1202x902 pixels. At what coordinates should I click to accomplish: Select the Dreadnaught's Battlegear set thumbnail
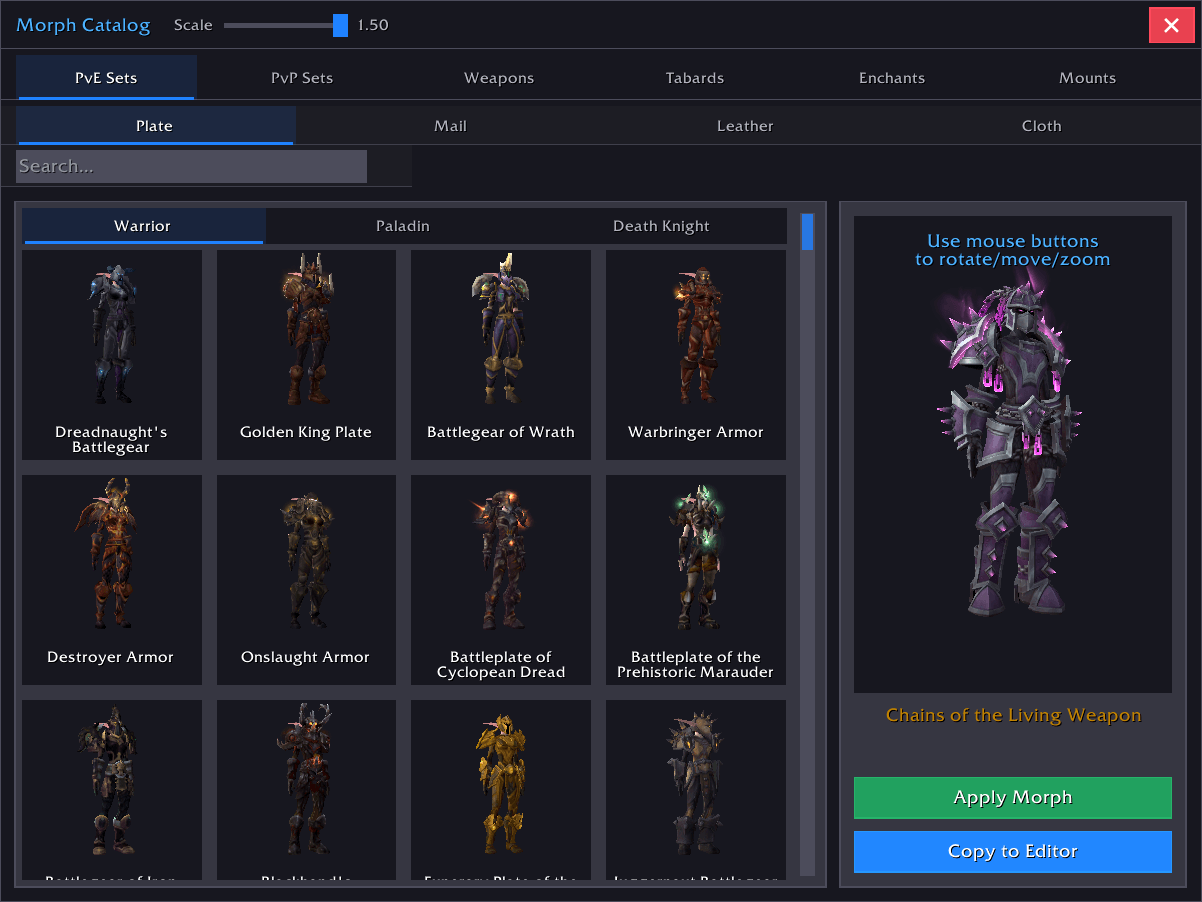tap(112, 354)
